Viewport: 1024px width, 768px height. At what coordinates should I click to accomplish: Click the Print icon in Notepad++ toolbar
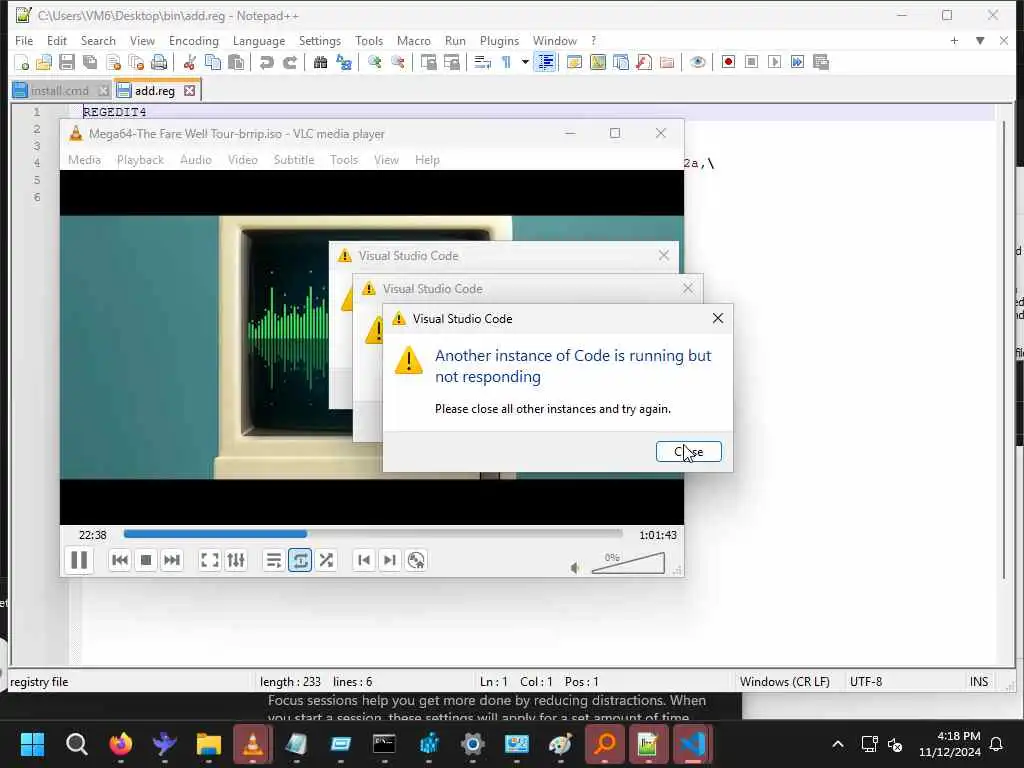click(x=159, y=63)
